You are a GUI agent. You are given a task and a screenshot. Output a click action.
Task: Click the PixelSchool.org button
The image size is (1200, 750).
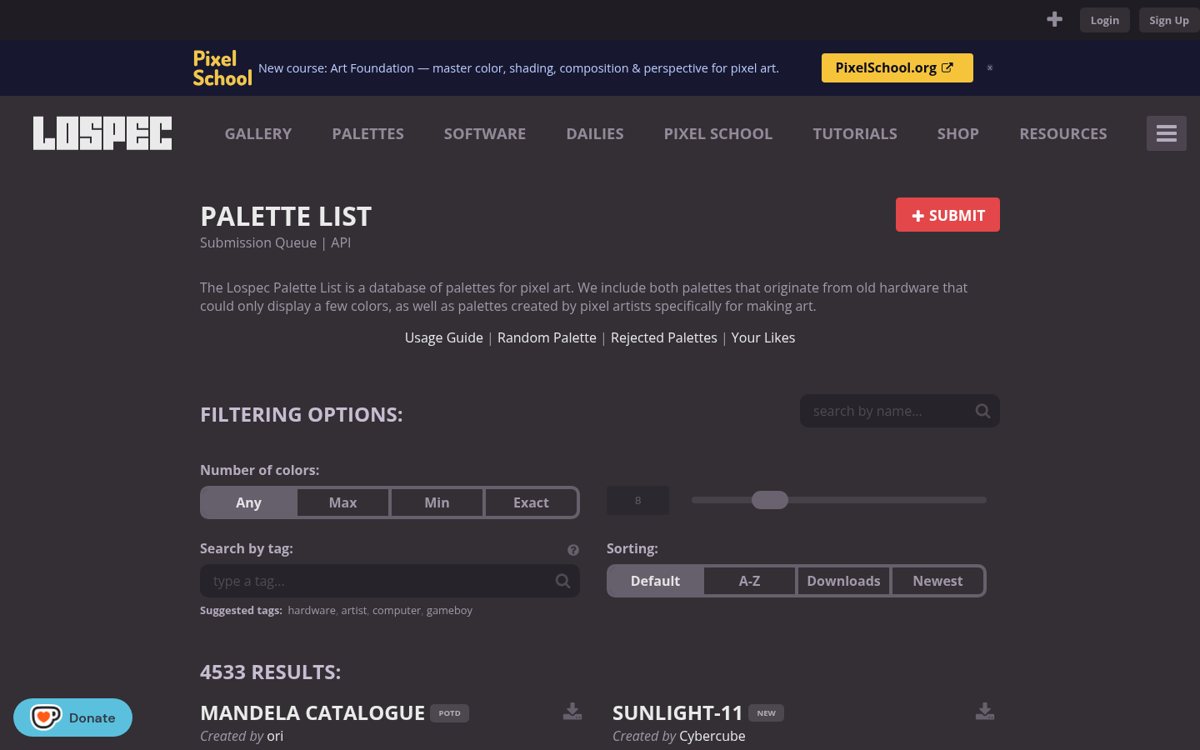click(x=897, y=68)
